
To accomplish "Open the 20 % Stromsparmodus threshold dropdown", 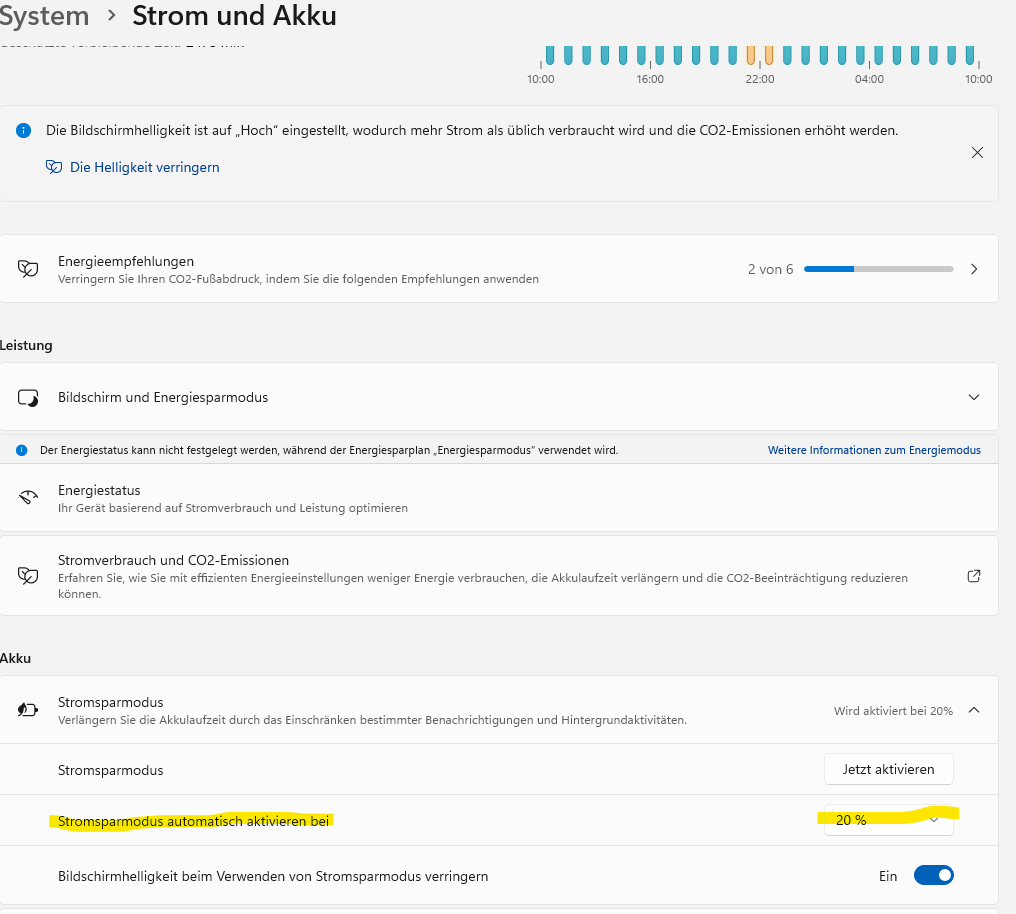I will point(888,821).
